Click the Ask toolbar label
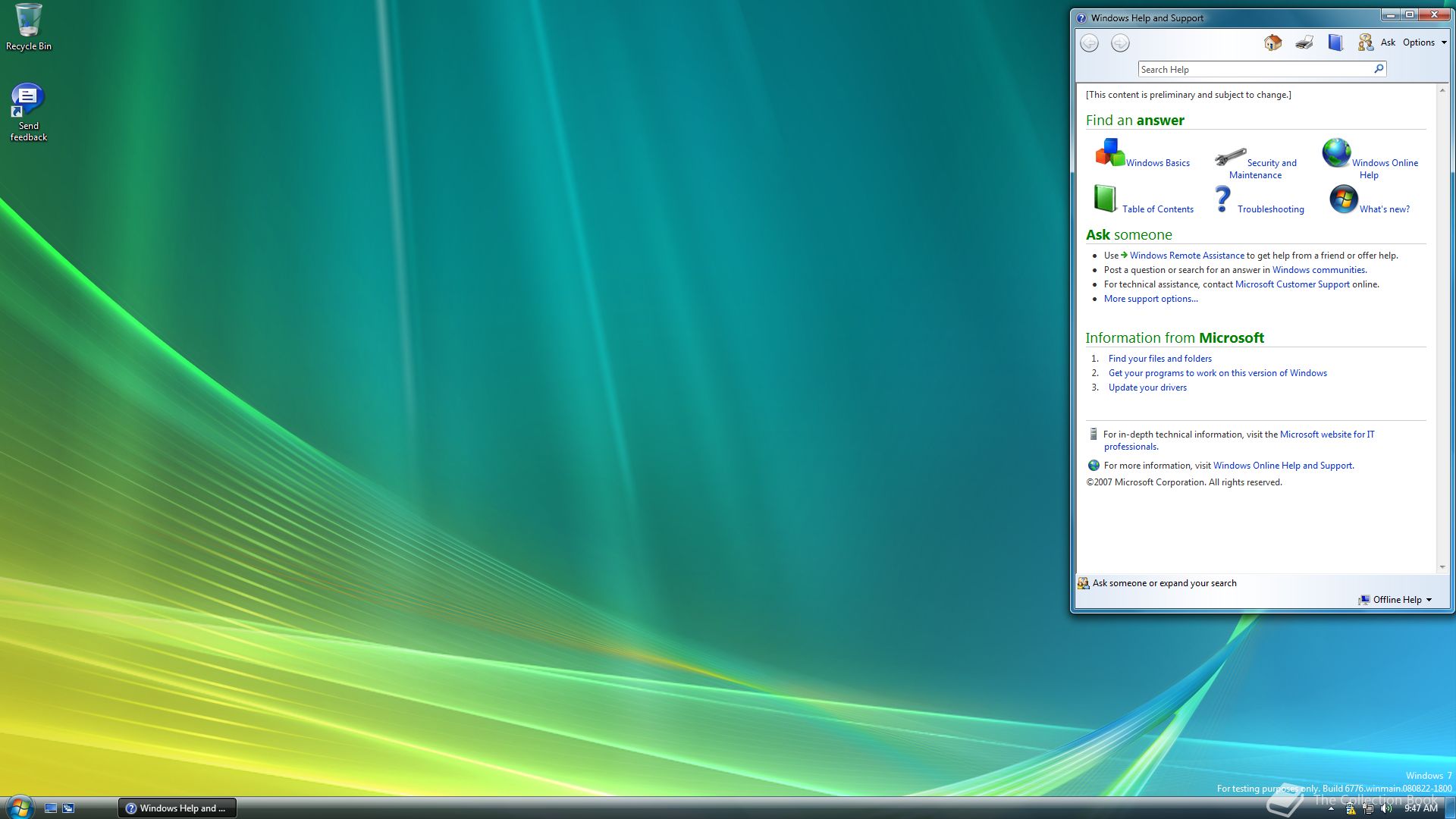1456x819 pixels. click(x=1388, y=42)
